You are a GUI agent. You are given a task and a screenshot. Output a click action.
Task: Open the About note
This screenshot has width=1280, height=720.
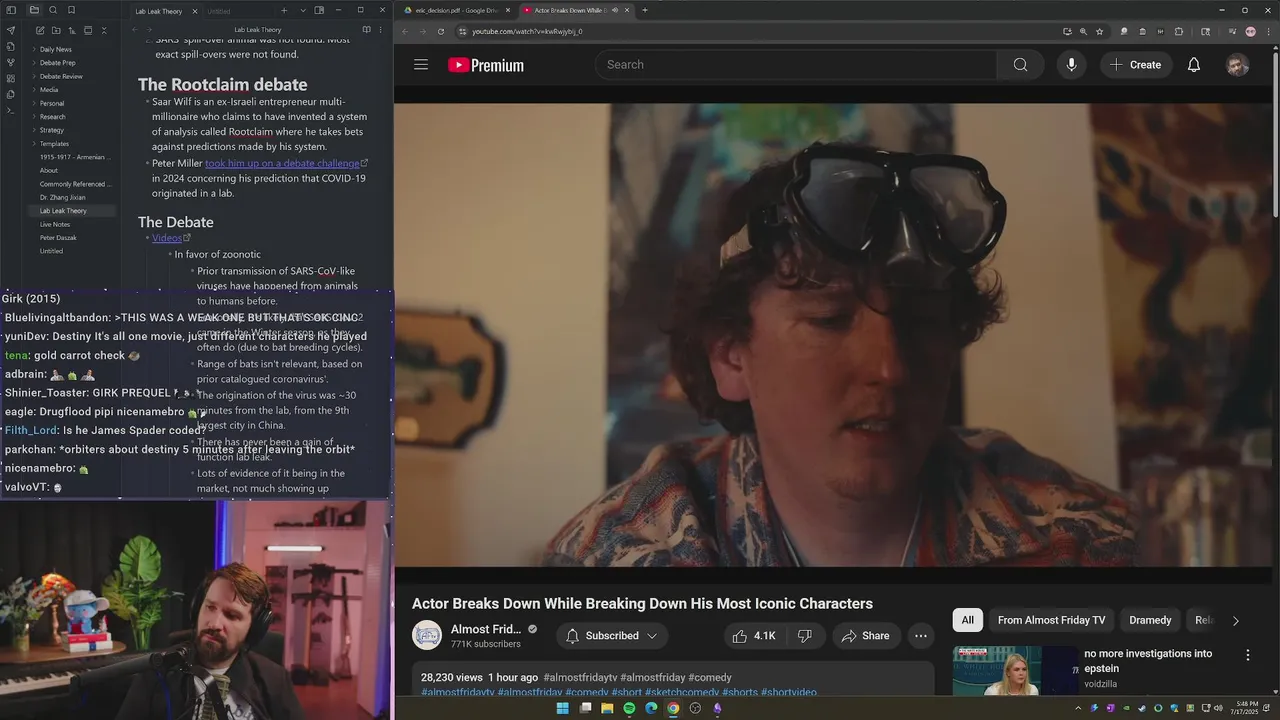coord(49,170)
